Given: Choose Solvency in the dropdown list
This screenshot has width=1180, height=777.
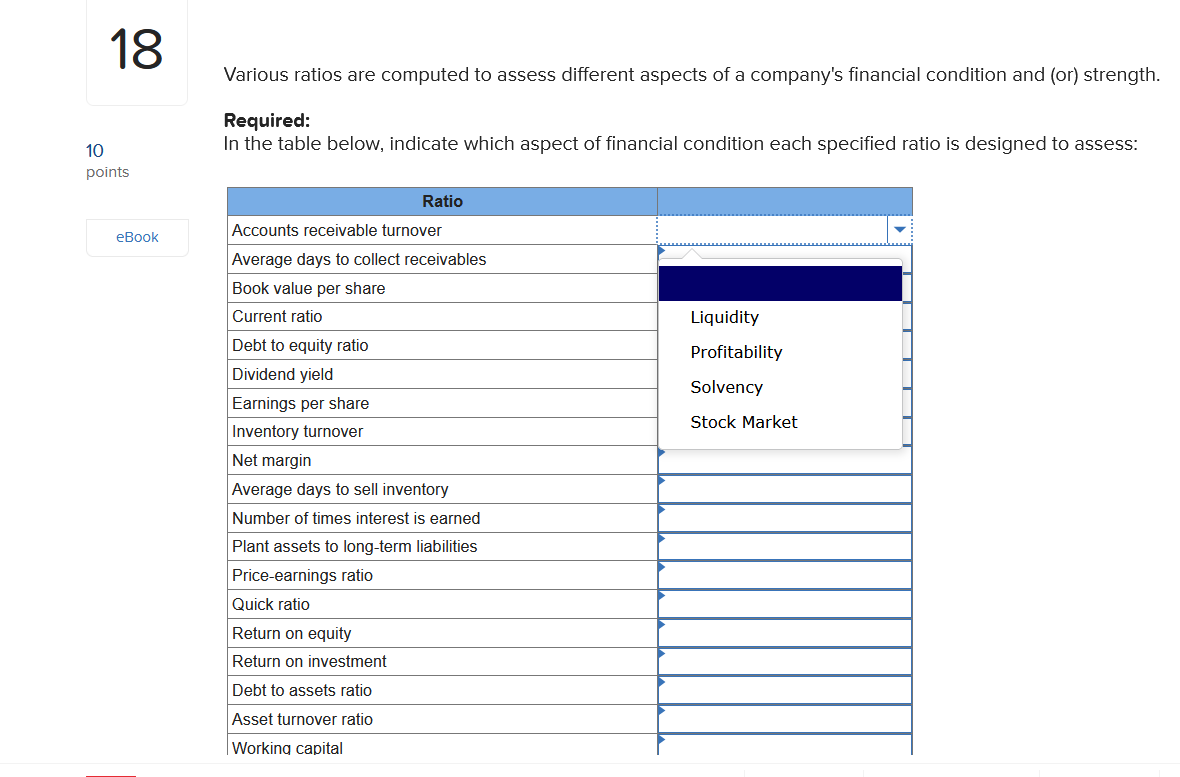Looking at the screenshot, I should tap(726, 387).
